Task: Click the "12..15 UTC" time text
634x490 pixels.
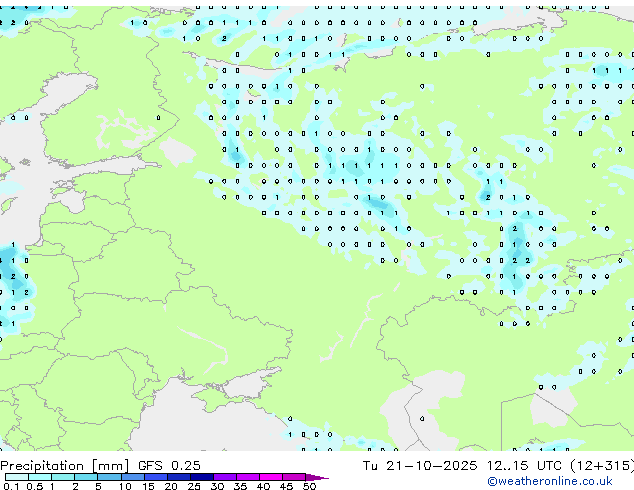Action: coord(524,466)
